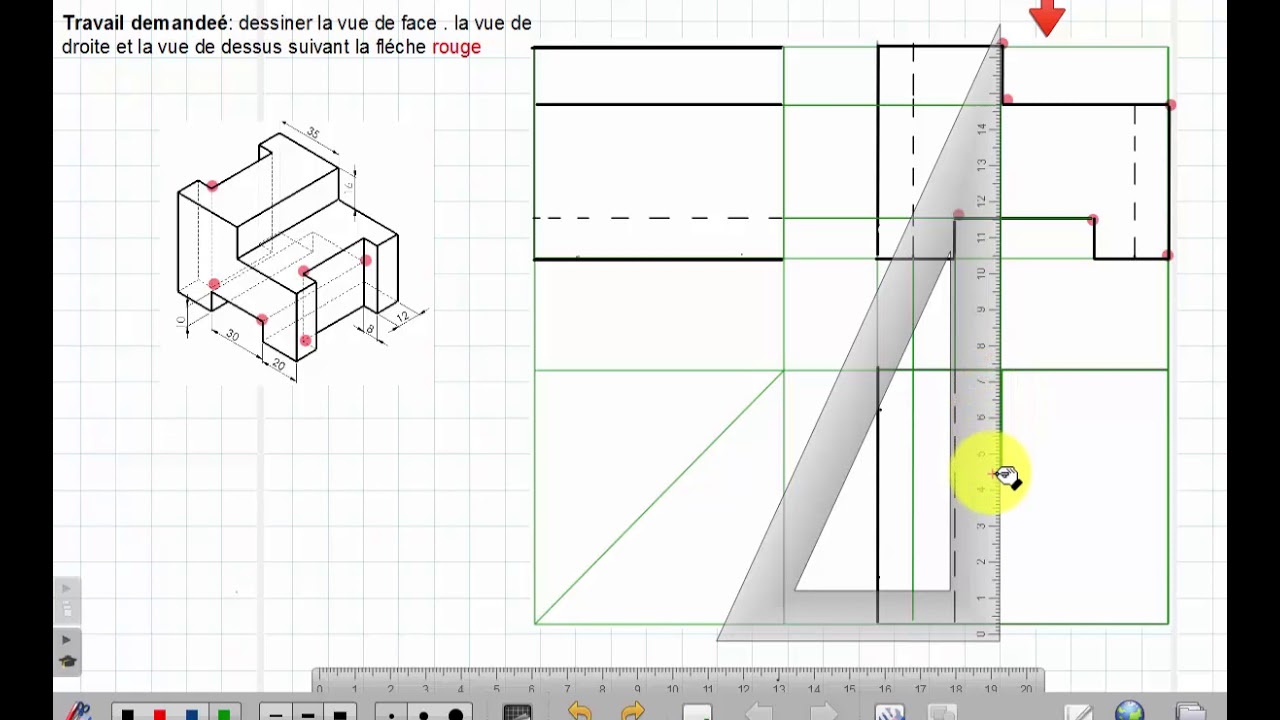
Task: Click the horizontal ruler tool
Action: 679,681
